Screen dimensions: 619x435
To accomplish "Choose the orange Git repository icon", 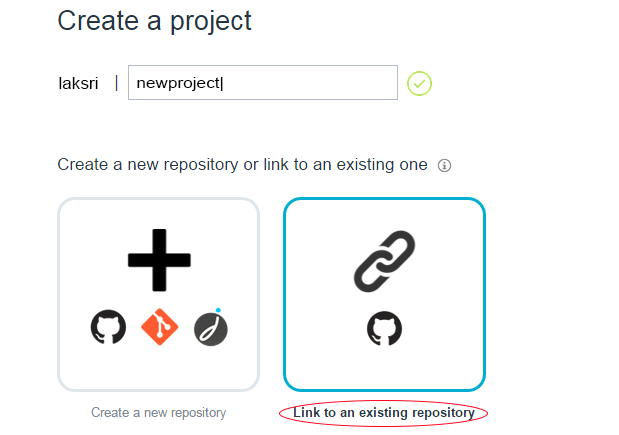I will 159,327.
